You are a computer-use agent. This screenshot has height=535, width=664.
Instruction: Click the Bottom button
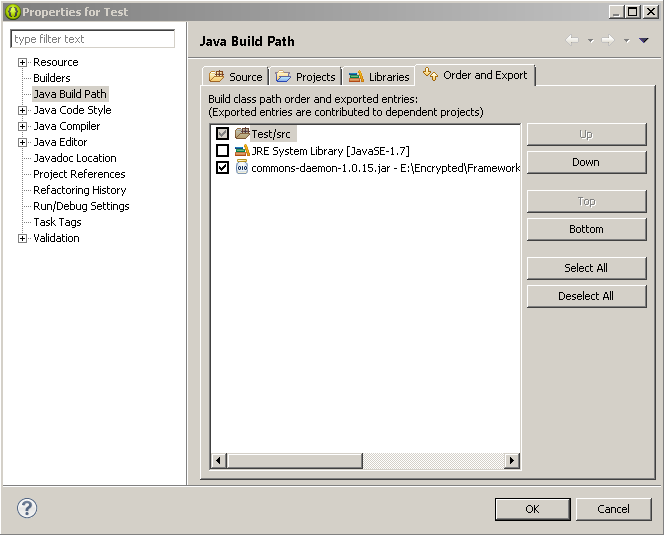point(587,229)
